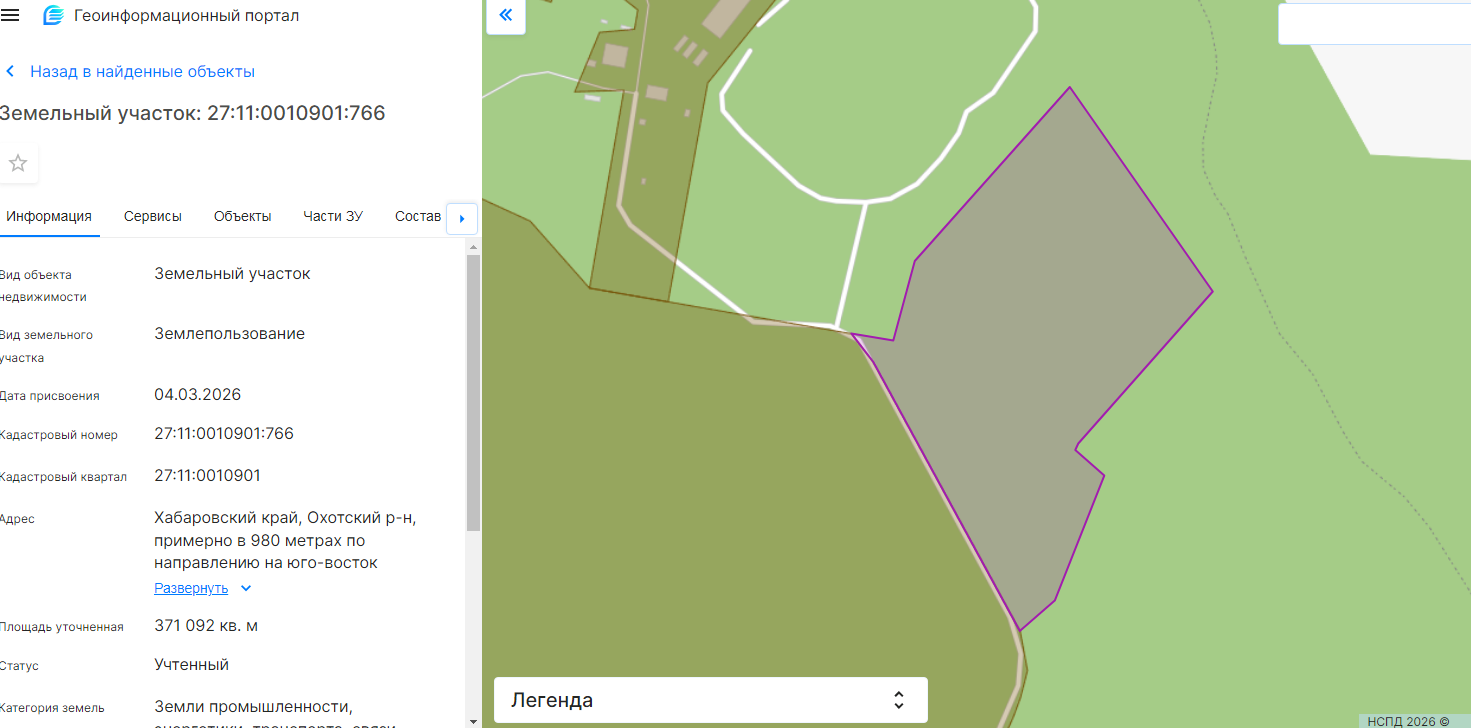The image size is (1471, 728).
Task: Collapse side panel with double chevron button
Action: [x=505, y=15]
